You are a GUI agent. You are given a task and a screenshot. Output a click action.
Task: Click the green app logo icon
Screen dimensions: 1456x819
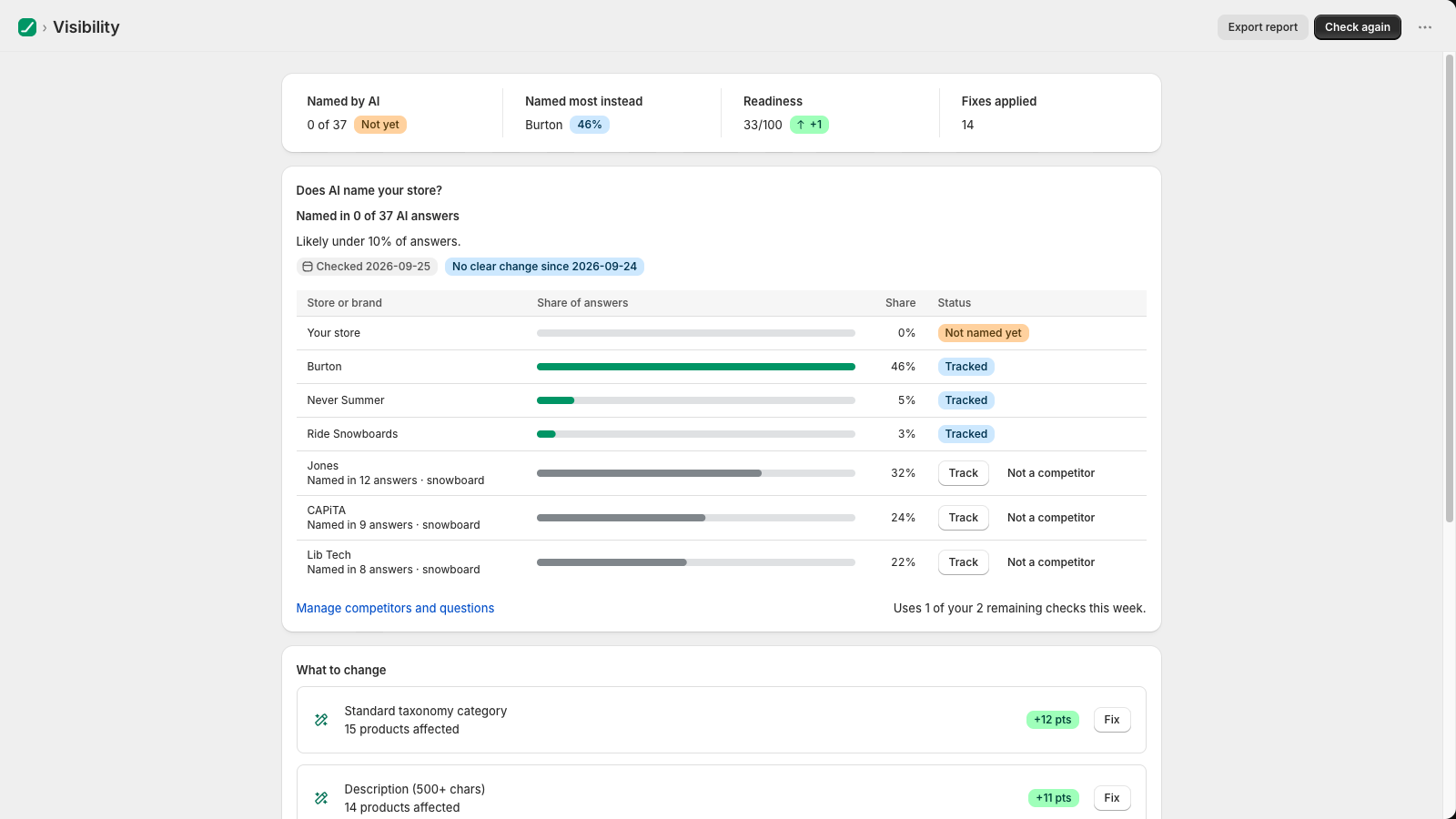(x=27, y=27)
